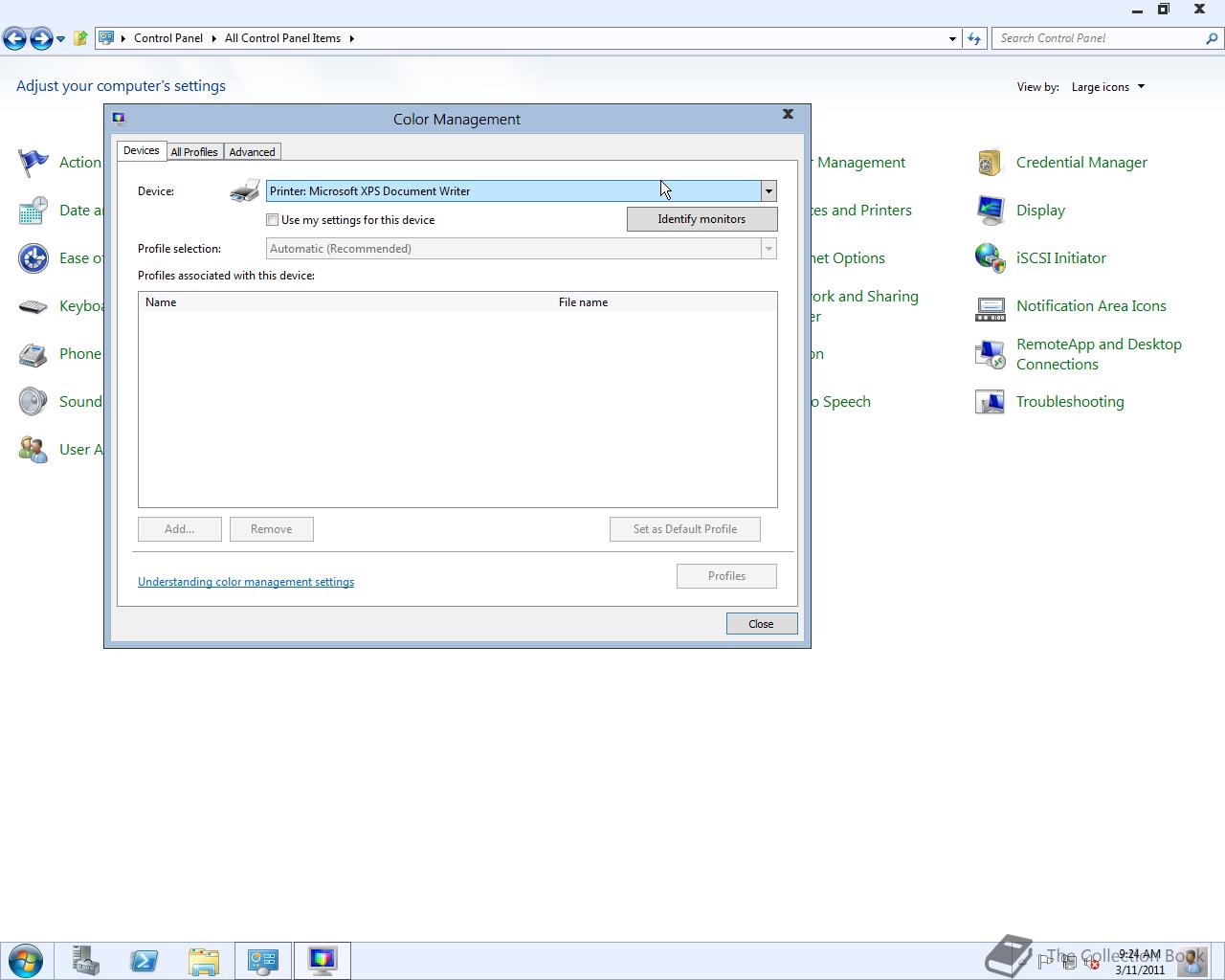Close the Color Management dialog with Close
The width and height of the screenshot is (1225, 980).
tap(761, 624)
